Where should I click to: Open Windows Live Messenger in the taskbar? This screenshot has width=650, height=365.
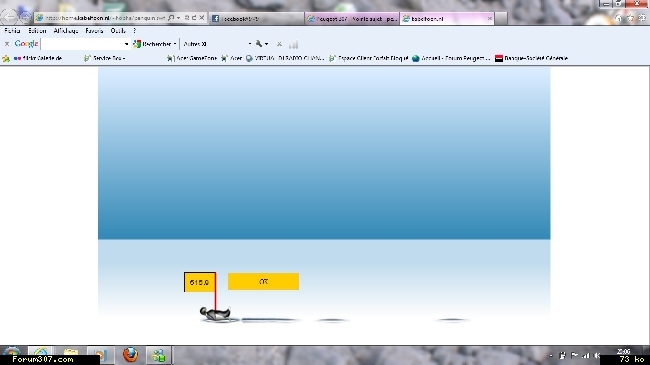pos(158,355)
